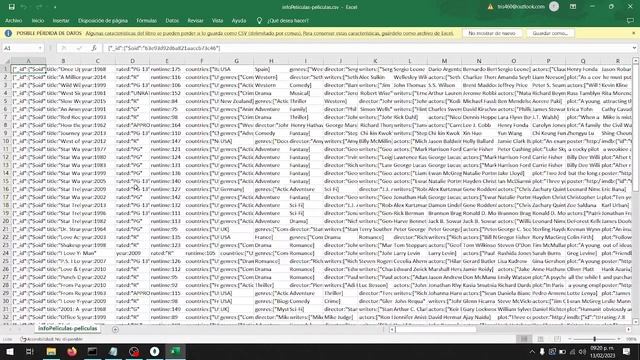The height and width of the screenshot is (360, 640).
Task: Expand the formula bar with the chevron
Action: coord(635,48)
